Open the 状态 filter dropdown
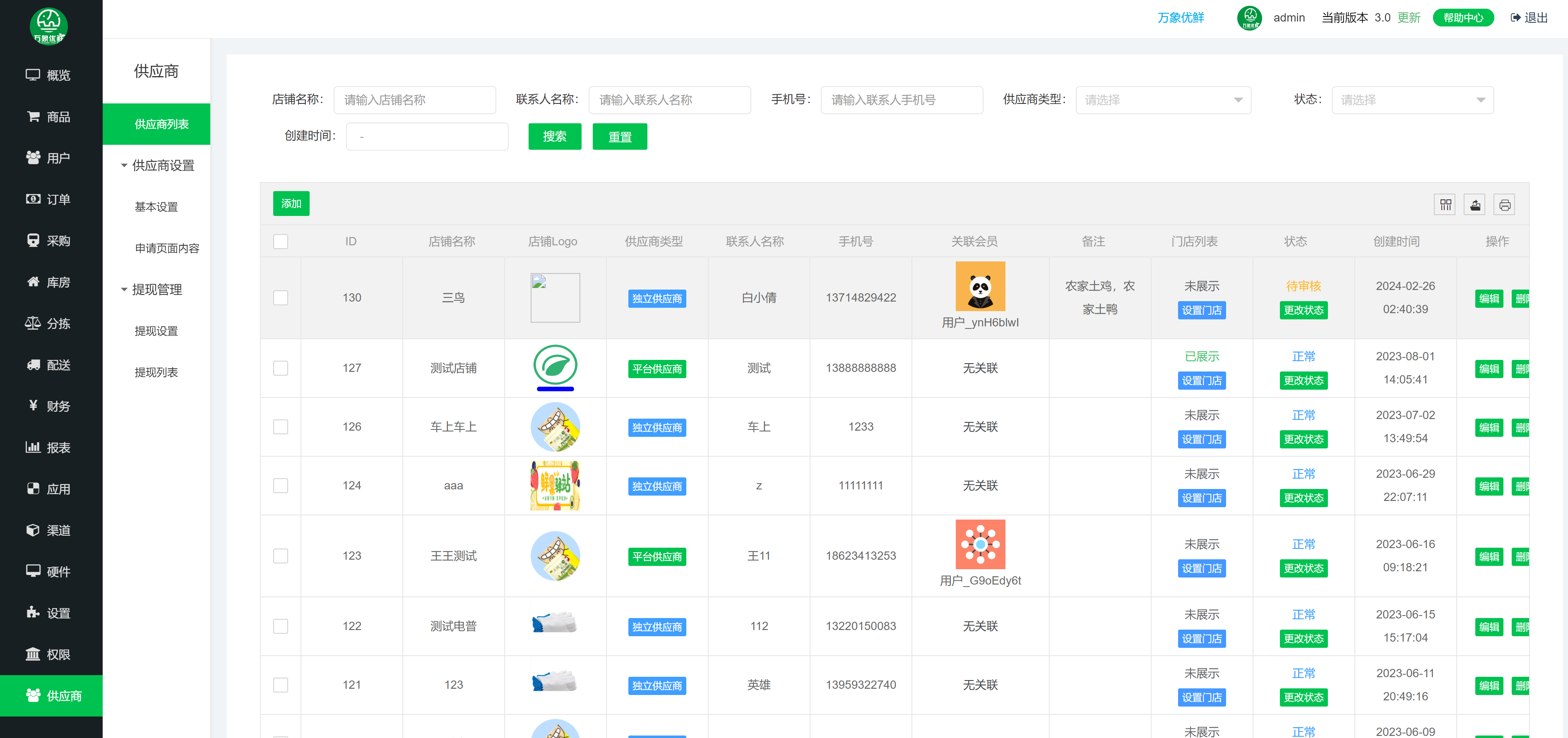 coord(1412,100)
